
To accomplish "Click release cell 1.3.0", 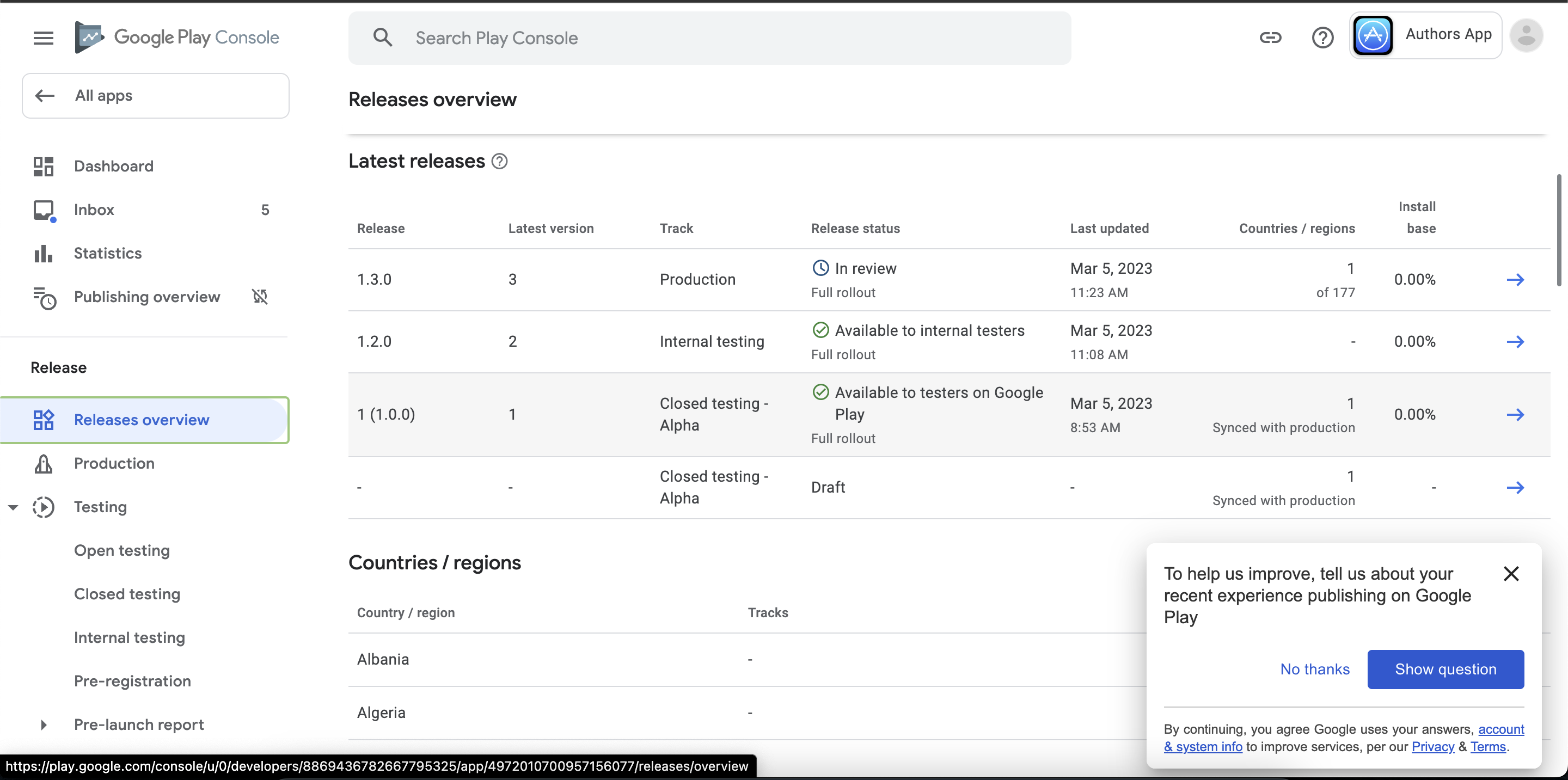I will click(x=373, y=279).
